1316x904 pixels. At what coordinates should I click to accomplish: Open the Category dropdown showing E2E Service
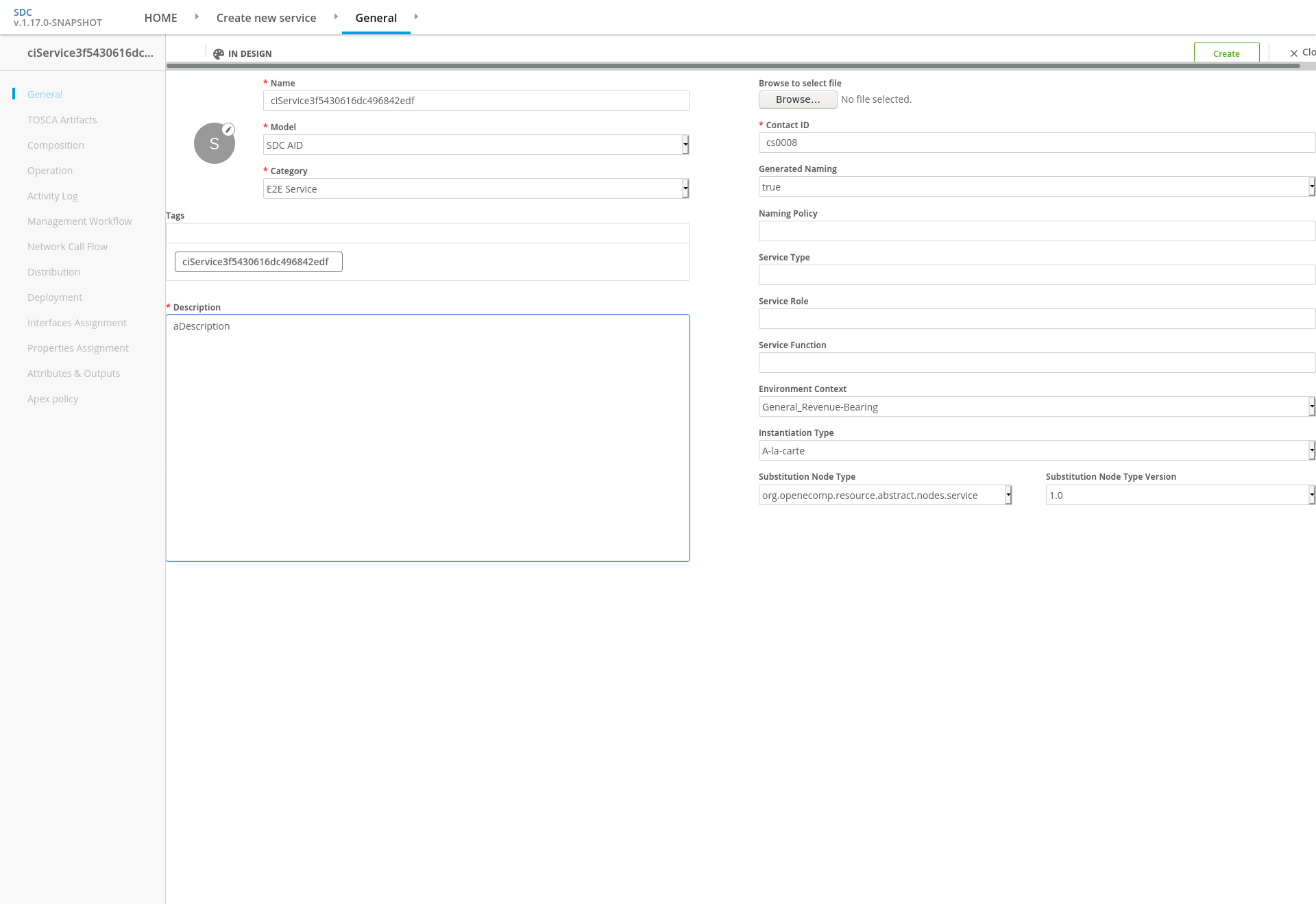(476, 188)
